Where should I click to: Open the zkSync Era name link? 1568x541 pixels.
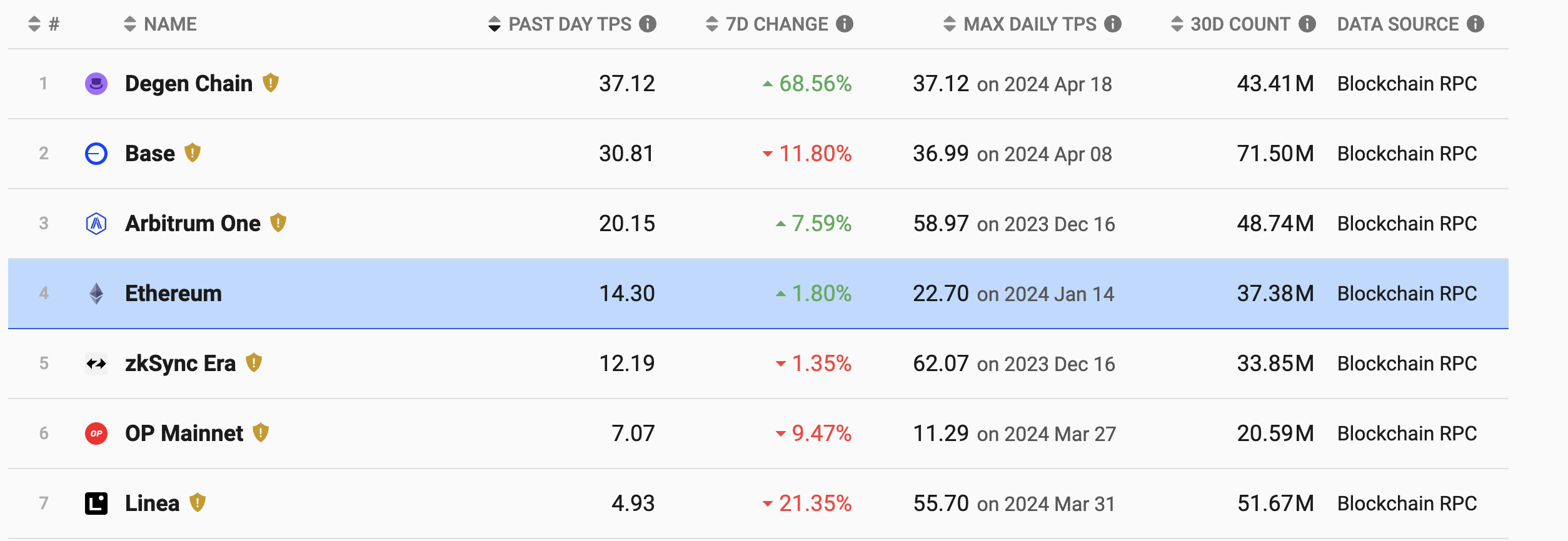coord(181,364)
